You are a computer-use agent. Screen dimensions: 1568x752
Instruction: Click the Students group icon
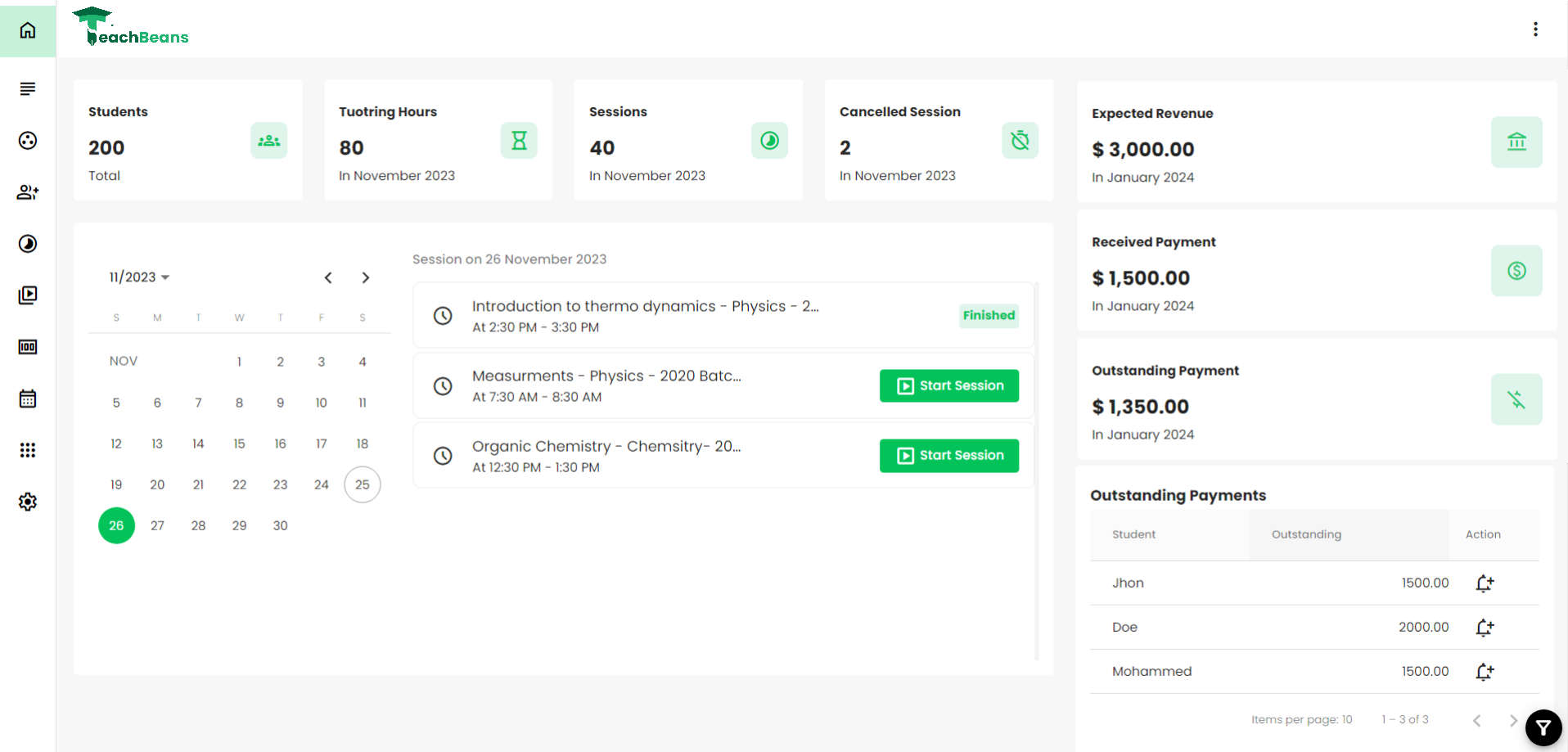point(269,141)
